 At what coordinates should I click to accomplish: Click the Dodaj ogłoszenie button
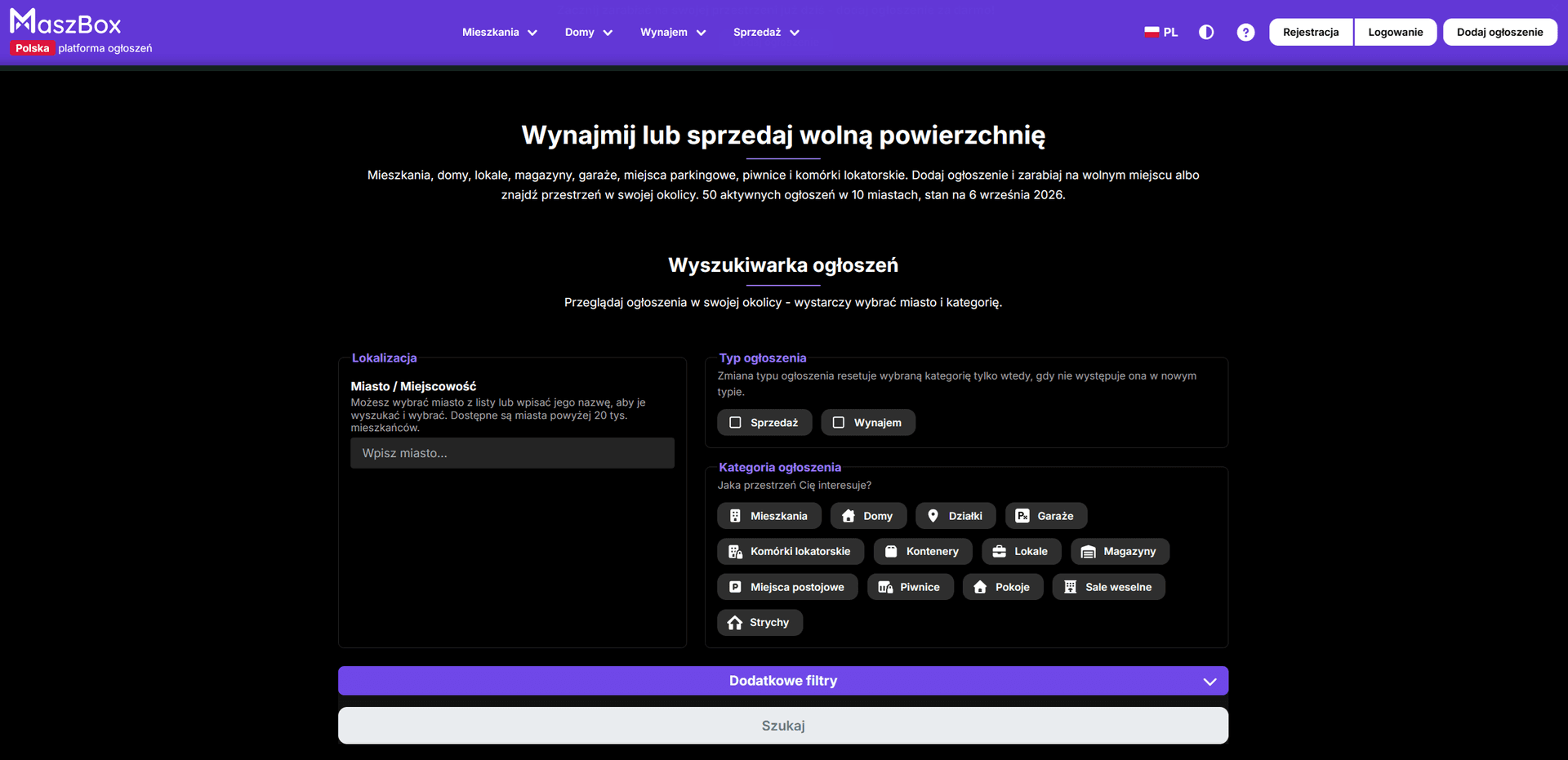1500,32
